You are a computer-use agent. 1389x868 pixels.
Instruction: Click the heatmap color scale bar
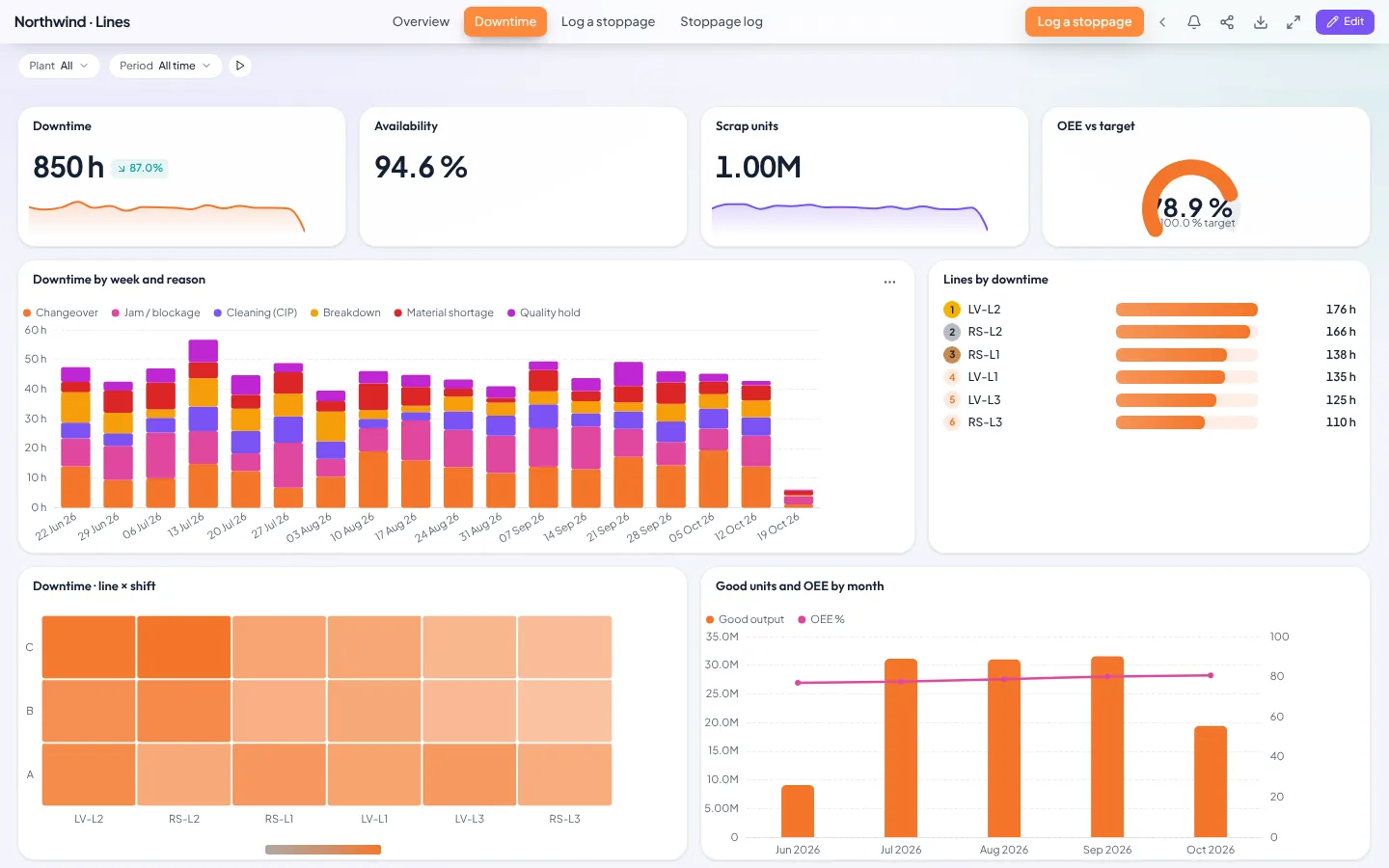[323, 850]
